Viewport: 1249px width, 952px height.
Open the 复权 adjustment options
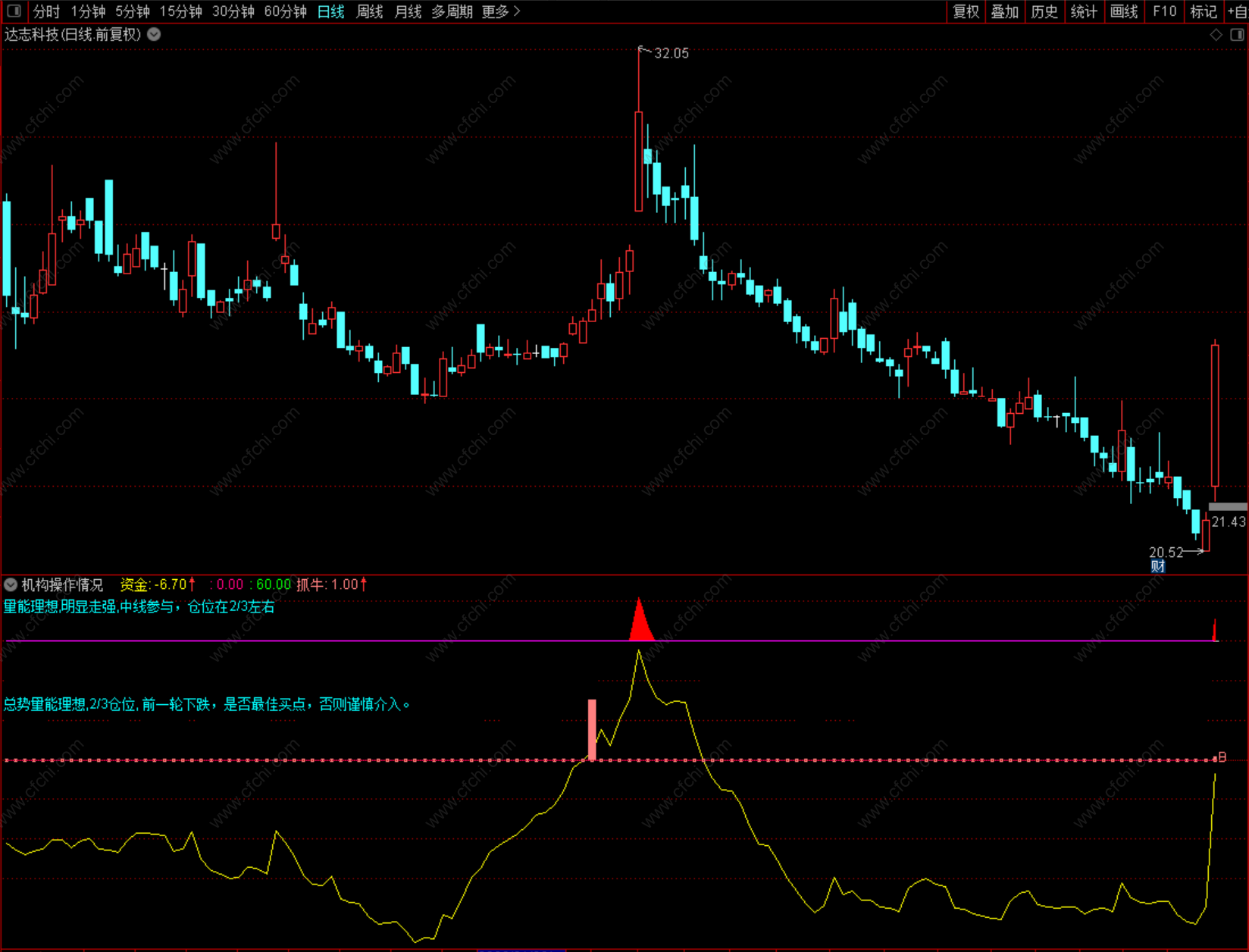[x=966, y=11]
